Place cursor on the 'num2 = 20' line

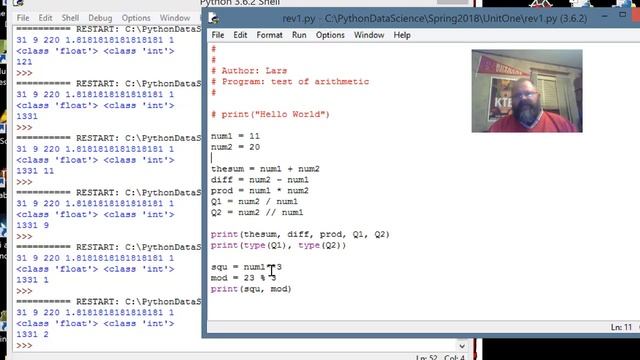tap(236, 147)
